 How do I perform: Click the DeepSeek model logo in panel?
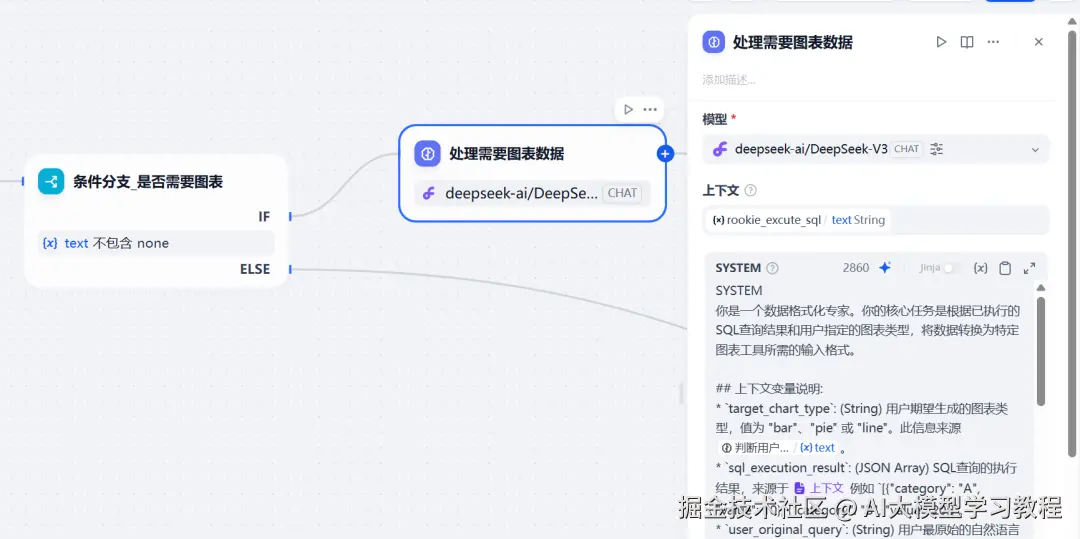click(x=720, y=149)
